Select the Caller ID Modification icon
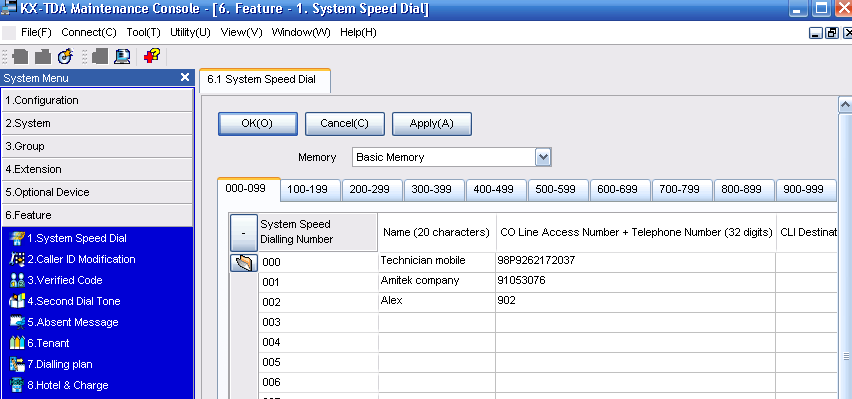 (x=17, y=259)
